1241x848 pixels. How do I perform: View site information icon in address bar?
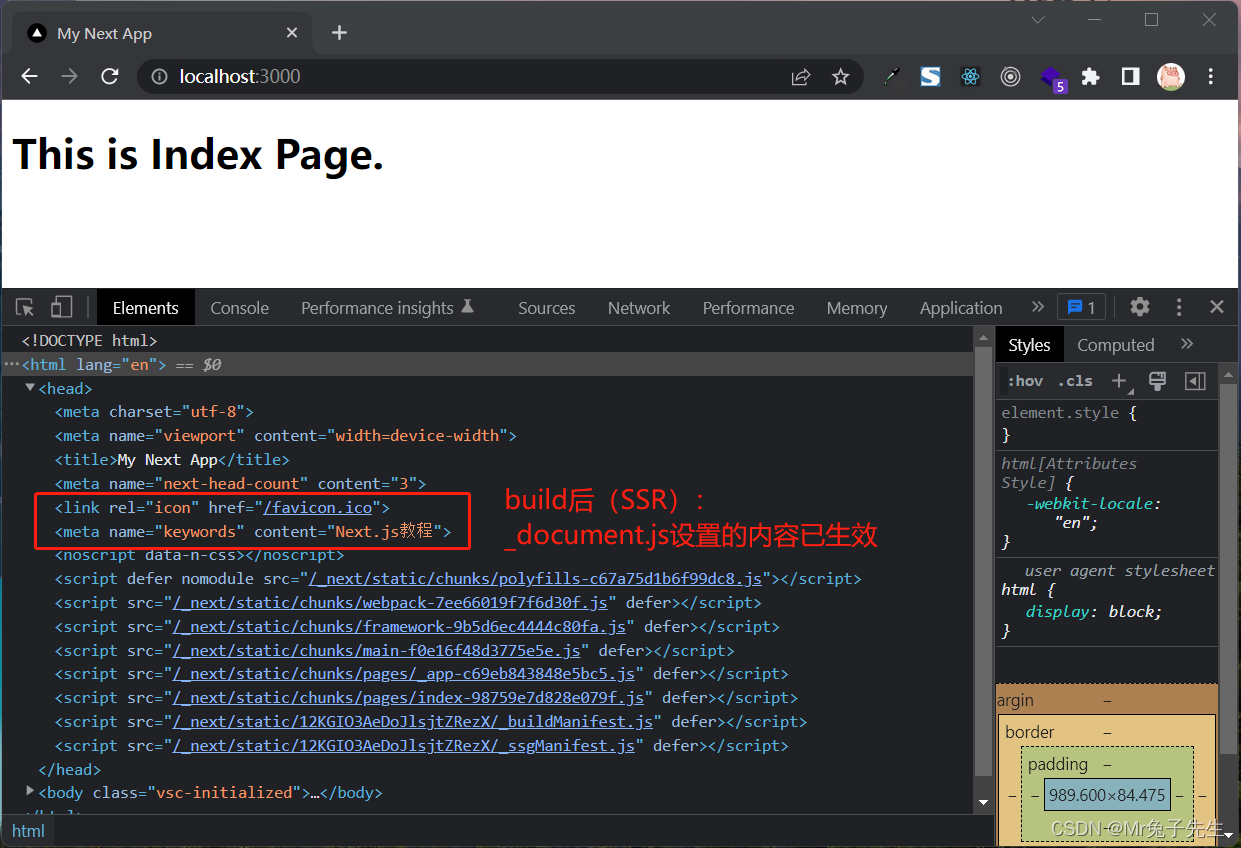pos(159,77)
